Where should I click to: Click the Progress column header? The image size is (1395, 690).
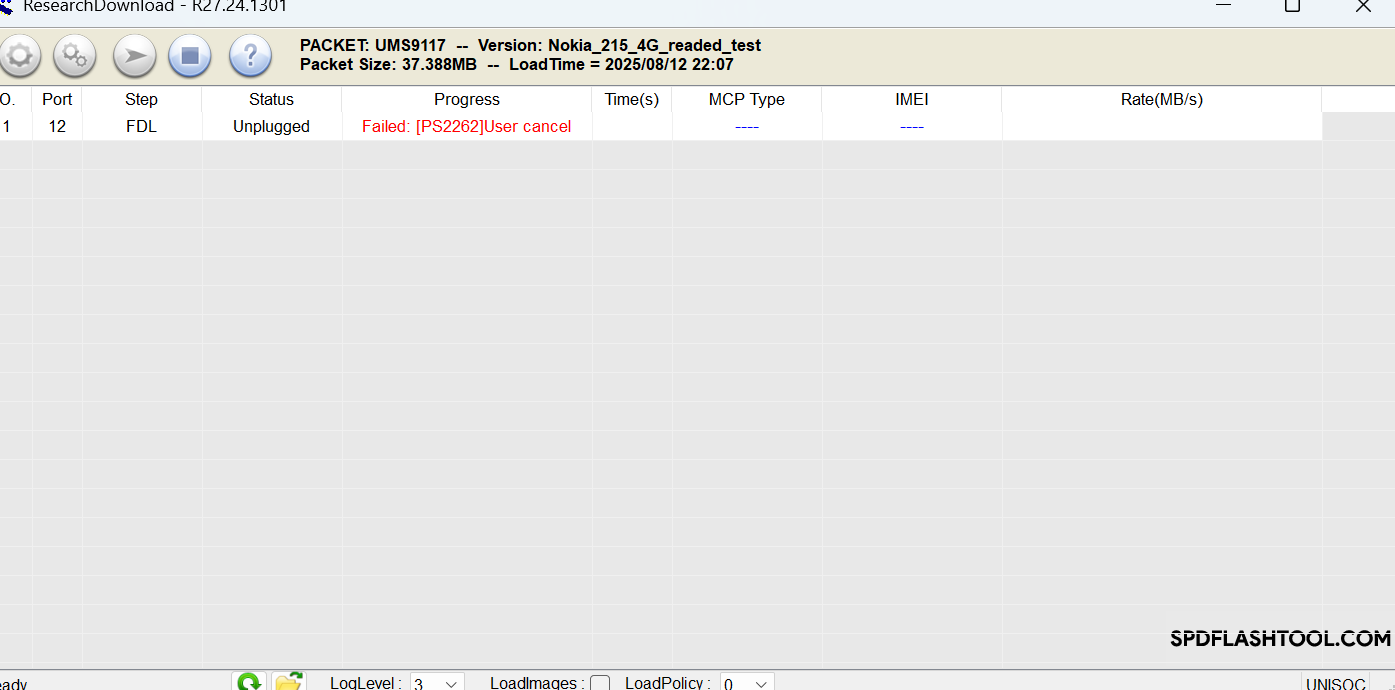pyautogui.click(x=467, y=99)
